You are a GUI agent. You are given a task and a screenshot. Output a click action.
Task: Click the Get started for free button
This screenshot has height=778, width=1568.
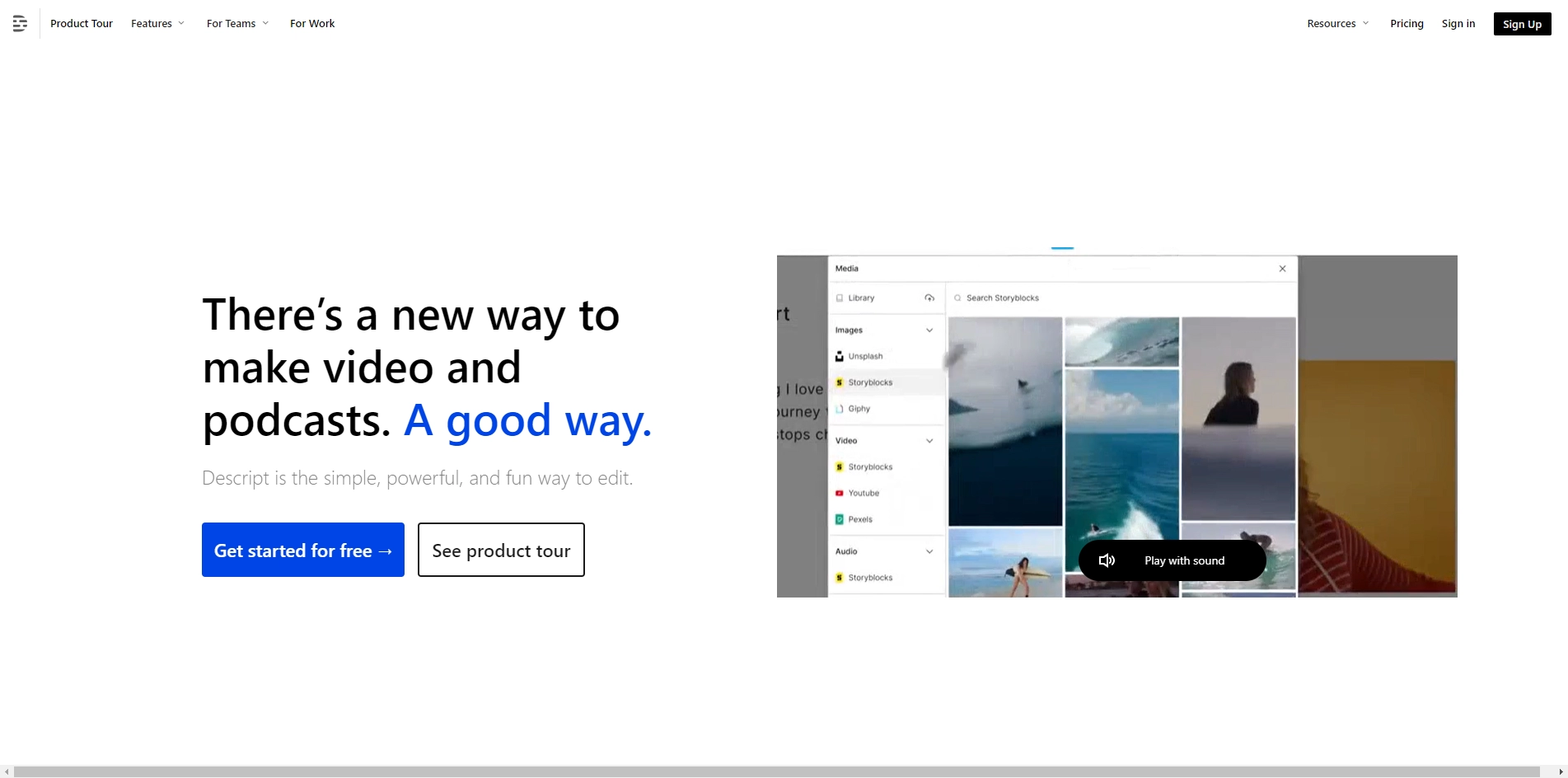(x=302, y=550)
